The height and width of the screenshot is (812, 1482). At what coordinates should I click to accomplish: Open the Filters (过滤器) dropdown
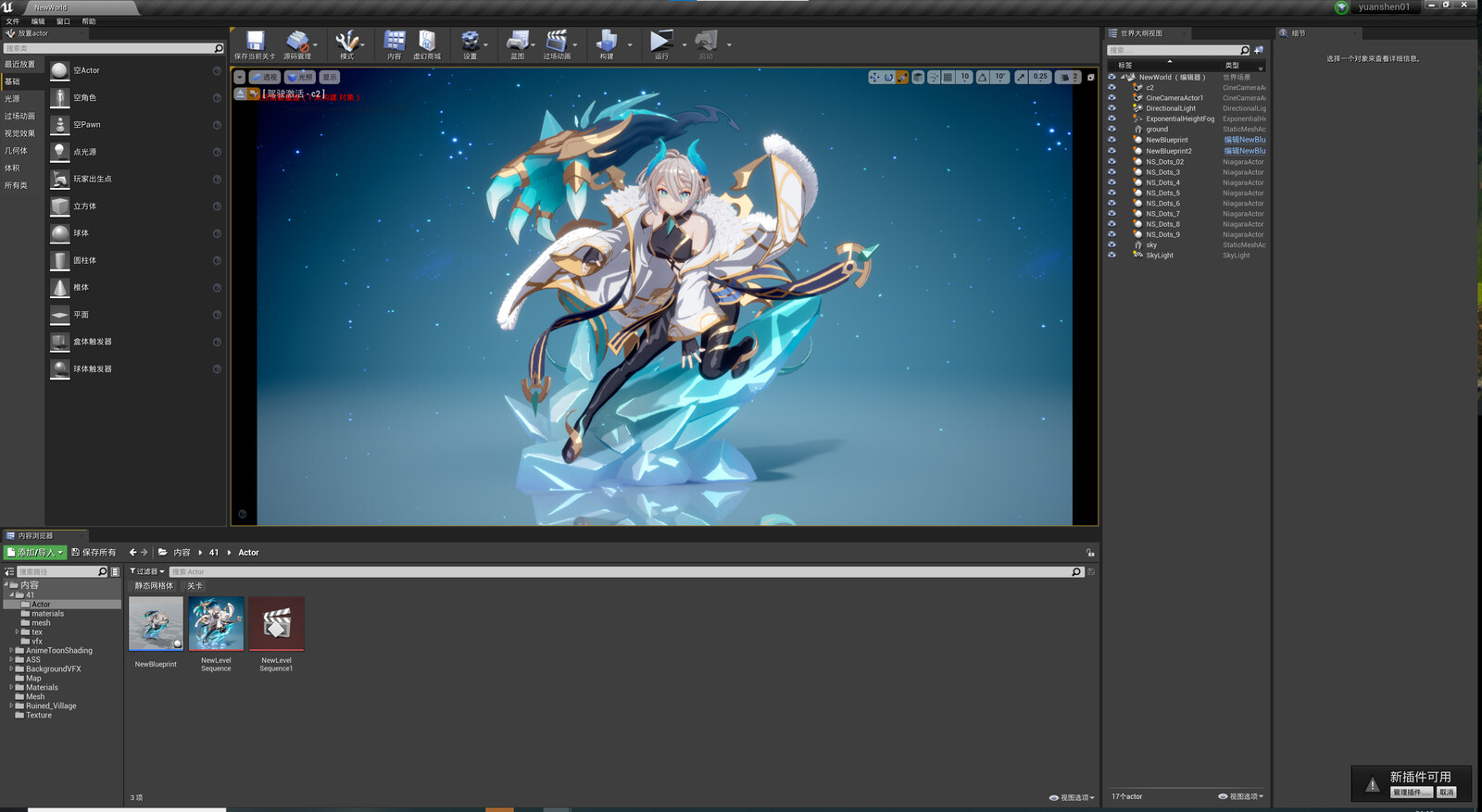click(147, 572)
